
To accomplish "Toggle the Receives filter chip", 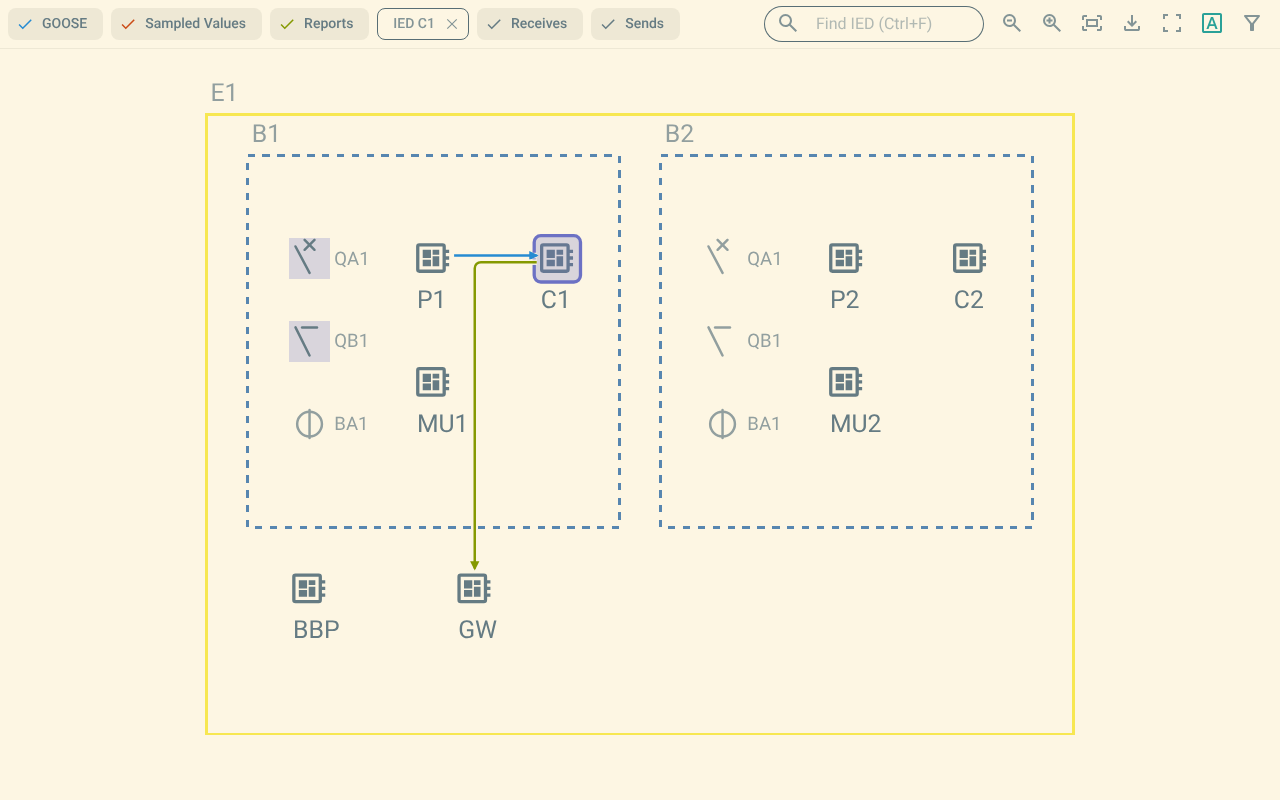I will [530, 24].
